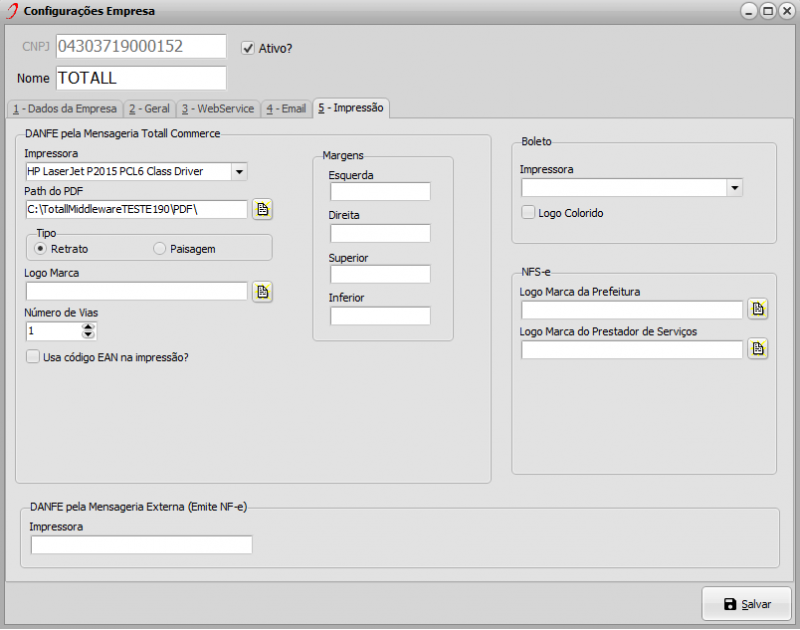
Task: Click browse icon next to Path do PDF
Action: click(x=262, y=209)
